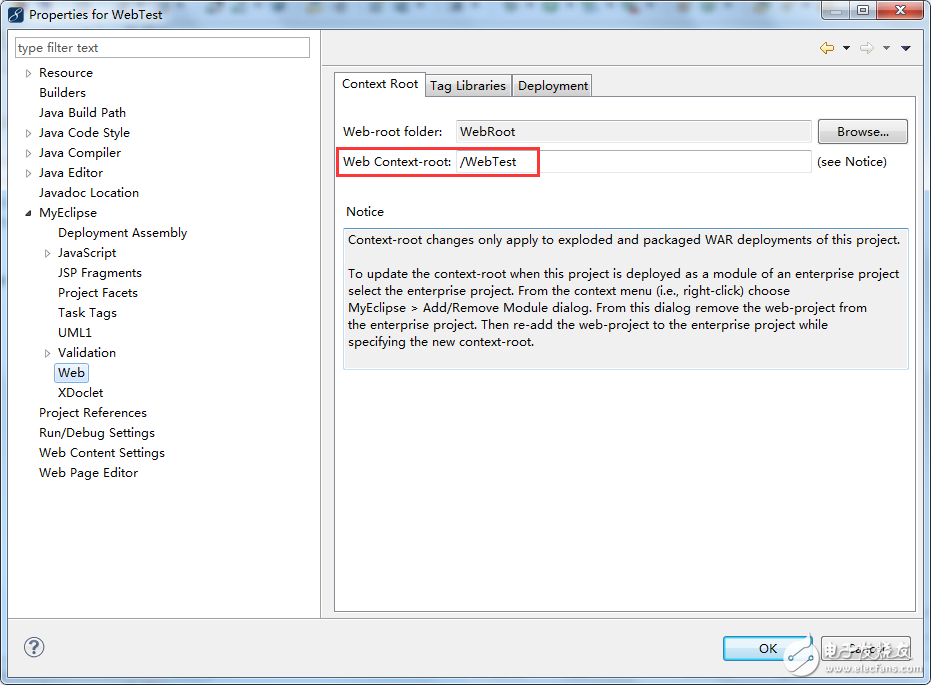
Task: Expand the Resource tree node
Action: tap(28, 73)
